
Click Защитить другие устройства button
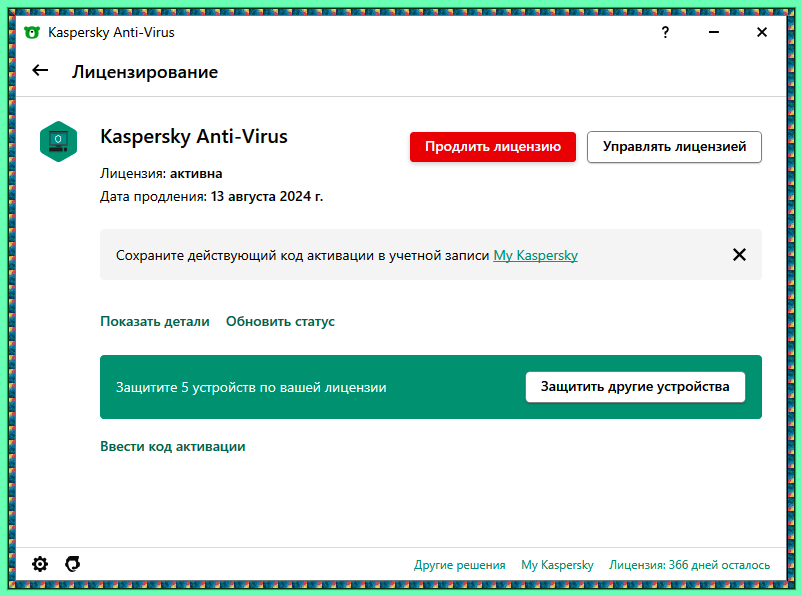click(x=635, y=387)
